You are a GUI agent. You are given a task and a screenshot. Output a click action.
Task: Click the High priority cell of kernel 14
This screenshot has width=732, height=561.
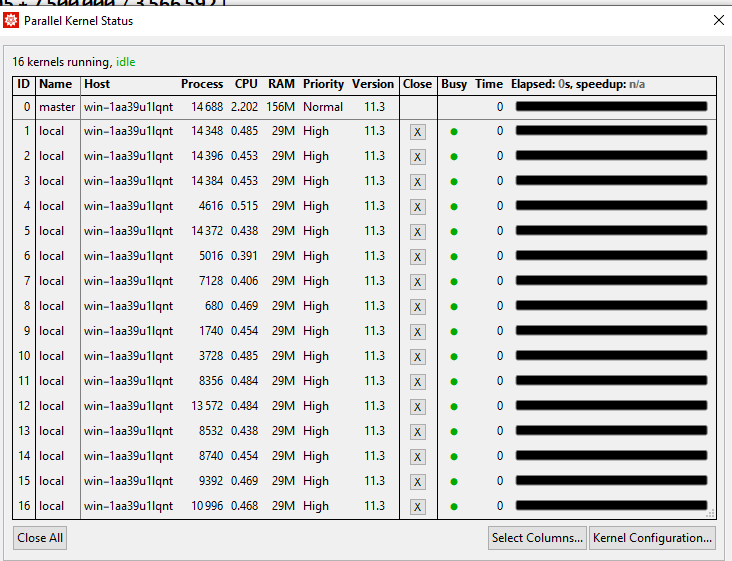point(316,456)
